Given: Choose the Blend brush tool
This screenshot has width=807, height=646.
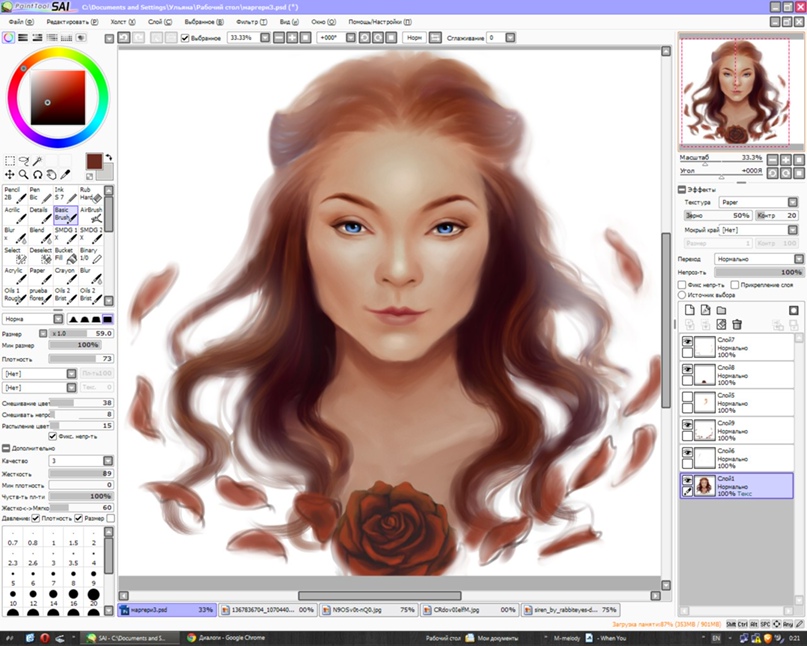Looking at the screenshot, I should [39, 234].
